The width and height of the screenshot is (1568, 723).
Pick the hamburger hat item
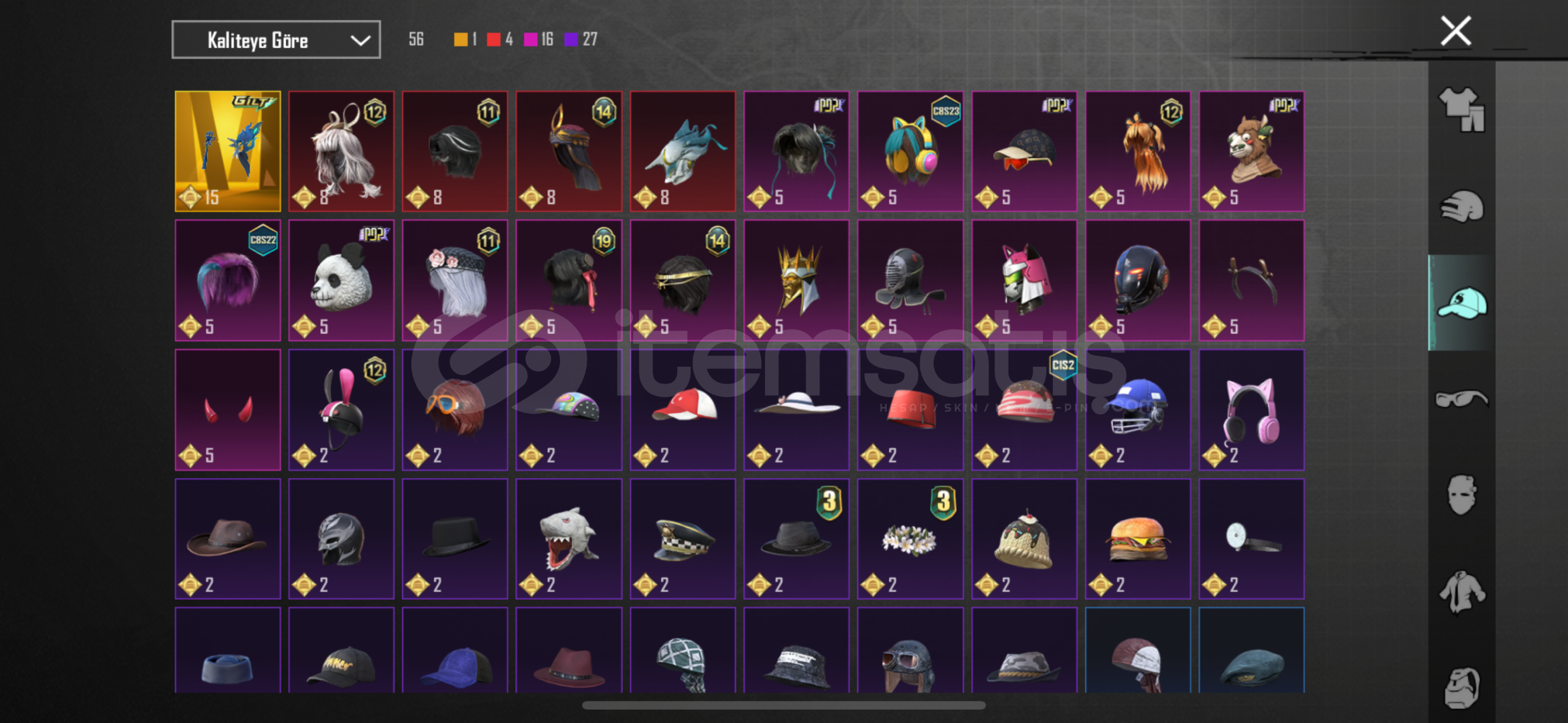[x=1138, y=538]
